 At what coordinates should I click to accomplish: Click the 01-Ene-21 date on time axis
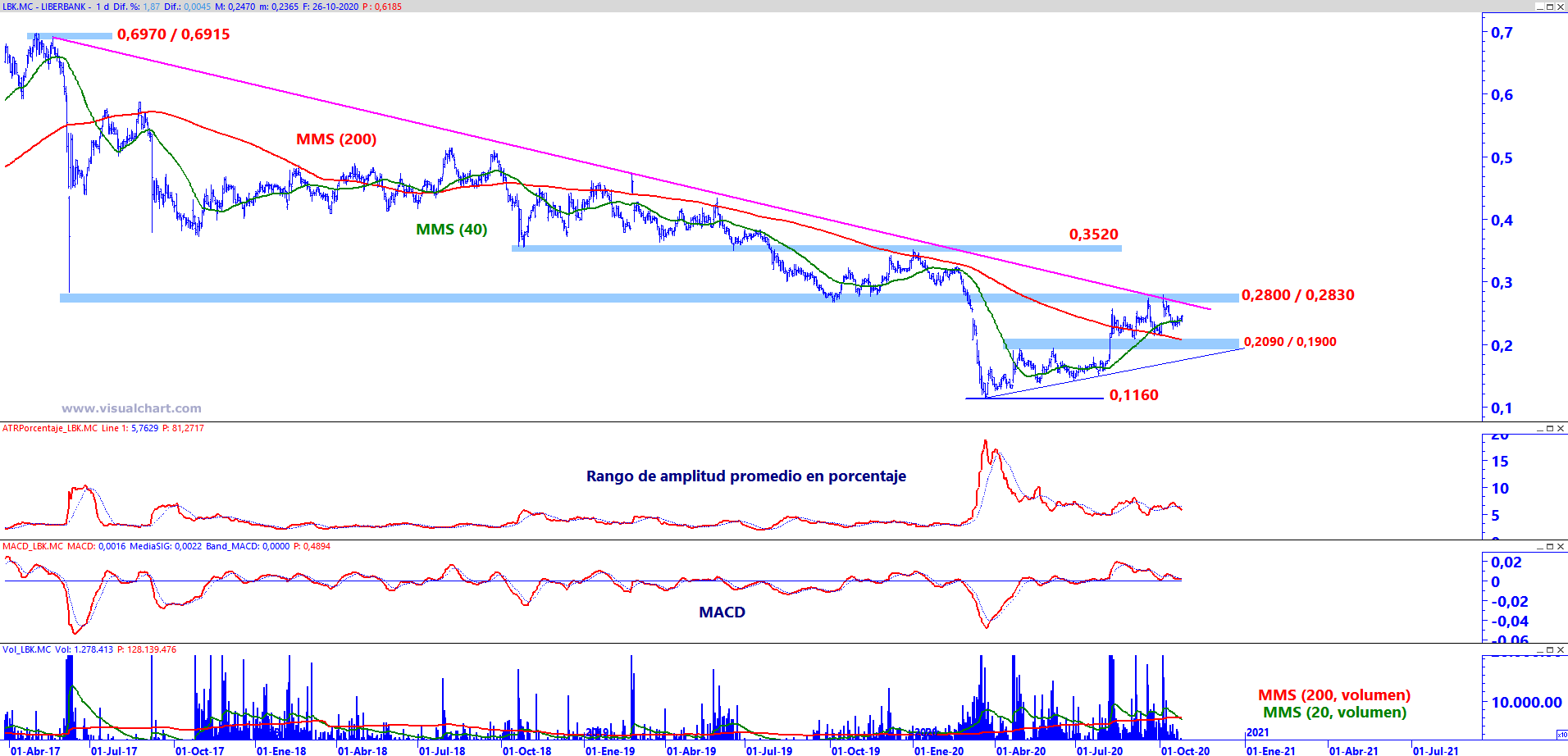pos(1271,750)
